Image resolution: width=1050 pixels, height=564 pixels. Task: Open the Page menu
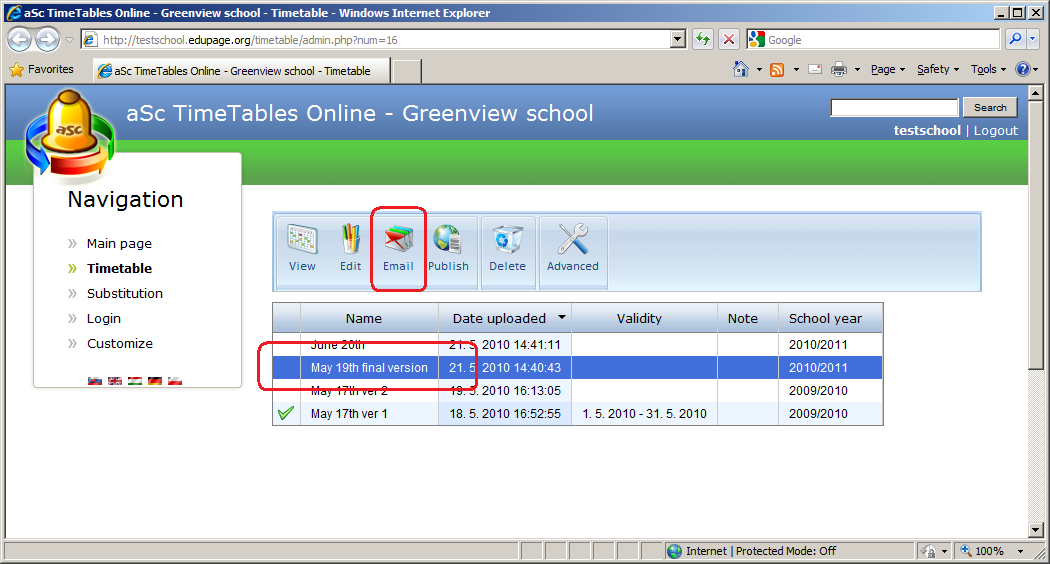[x=887, y=69]
